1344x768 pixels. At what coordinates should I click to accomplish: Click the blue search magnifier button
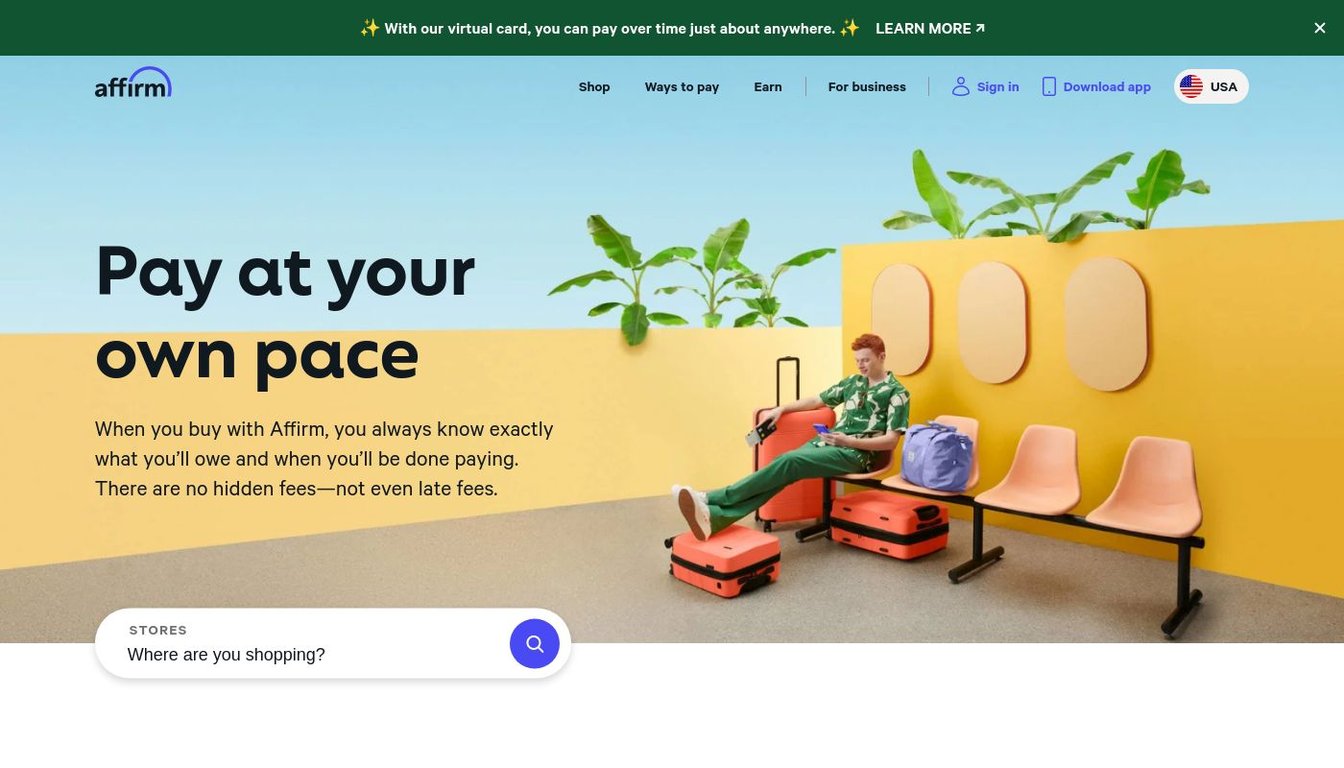click(x=535, y=644)
